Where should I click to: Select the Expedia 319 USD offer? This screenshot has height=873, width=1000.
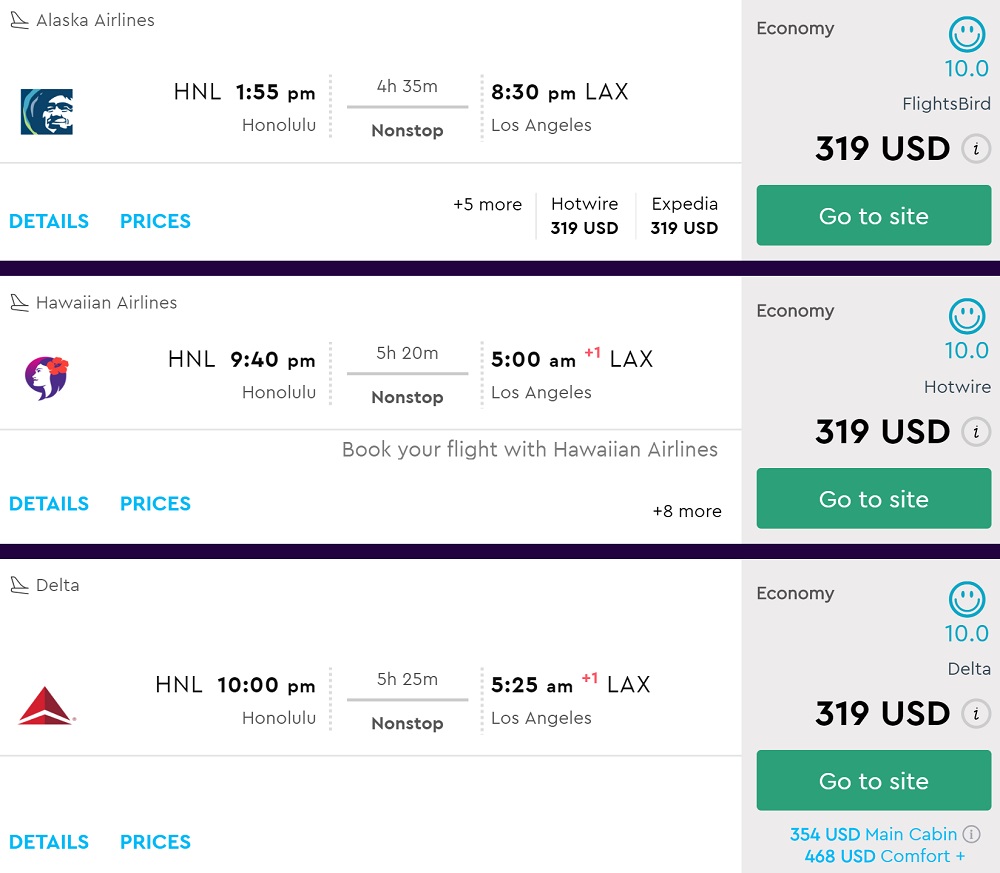(x=684, y=216)
